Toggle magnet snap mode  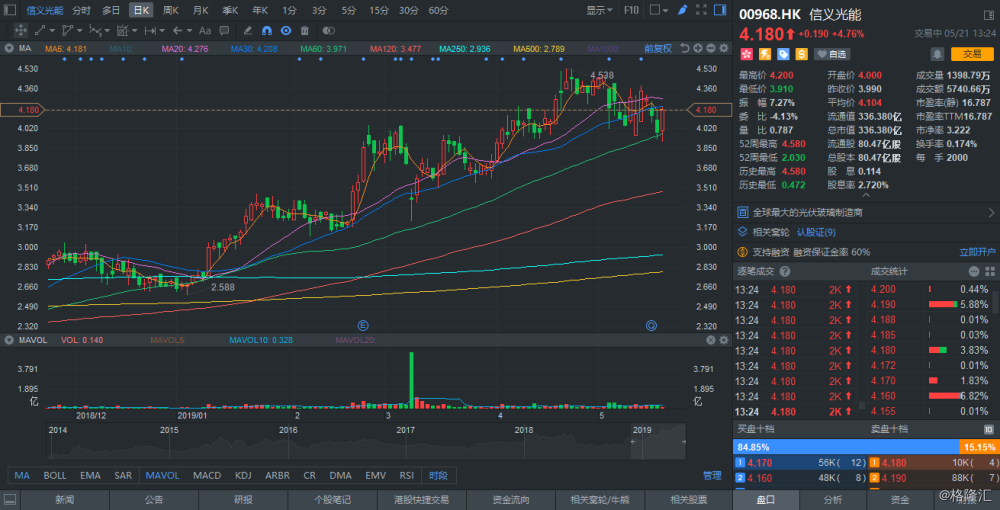coord(267,30)
